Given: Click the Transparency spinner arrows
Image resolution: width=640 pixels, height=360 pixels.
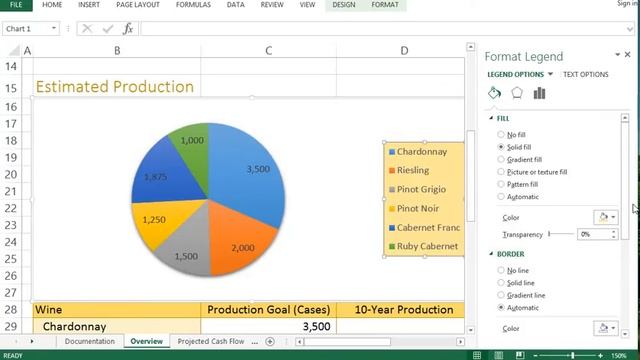Looking at the screenshot, I should (613, 234).
